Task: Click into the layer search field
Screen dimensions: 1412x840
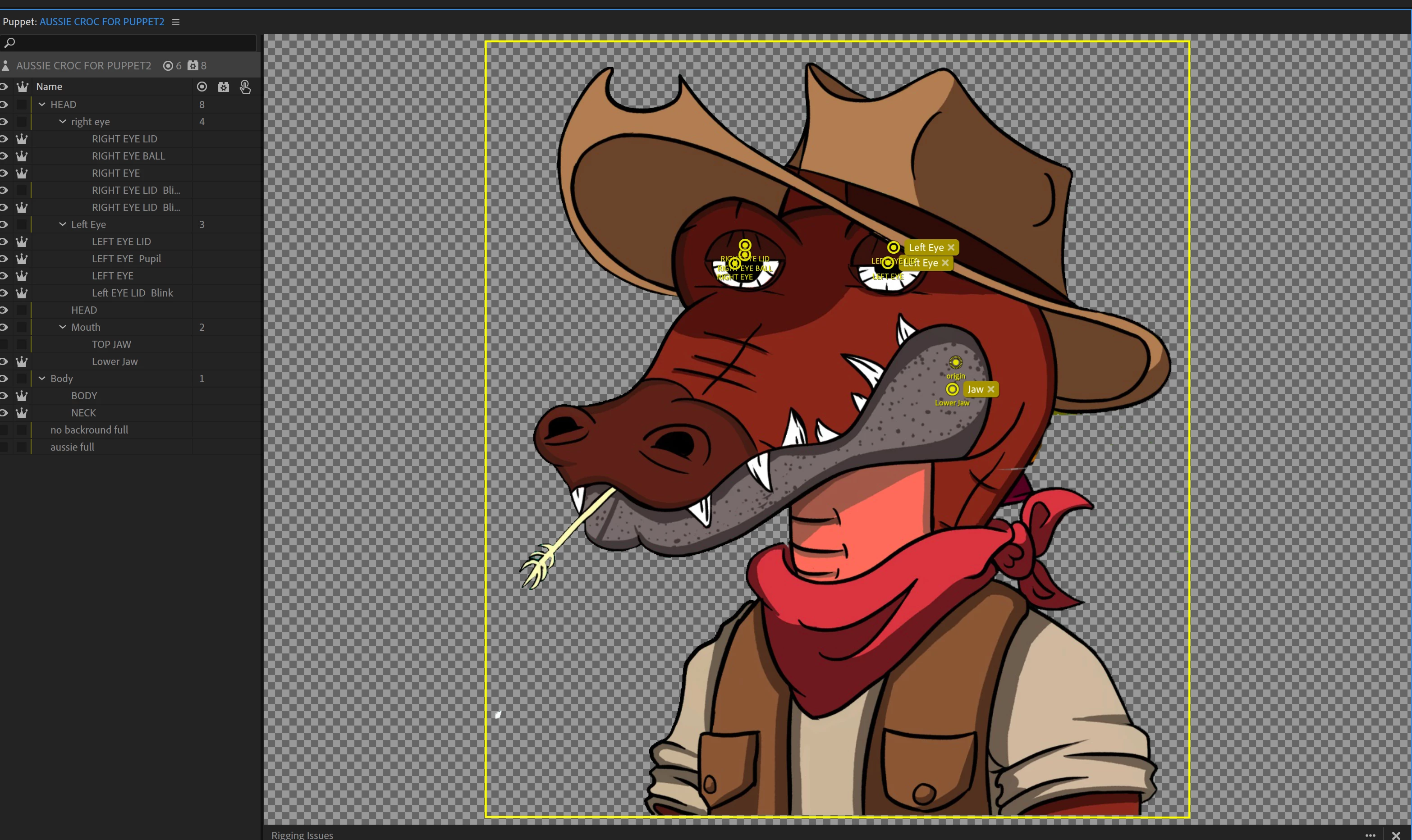Action: click(x=130, y=42)
